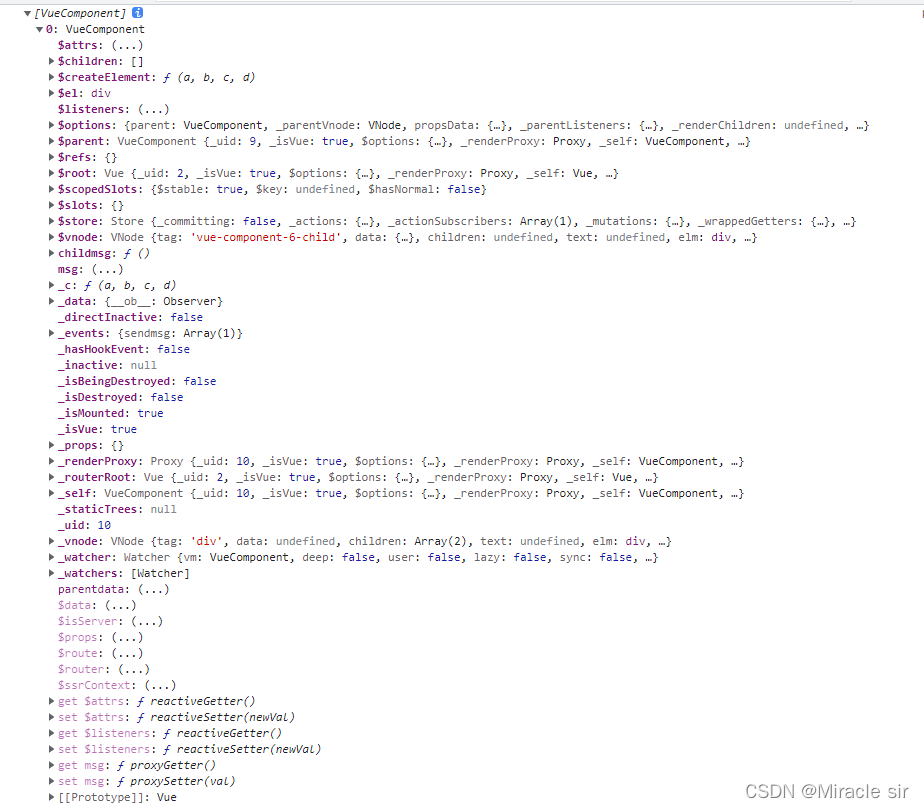Select the _directInactive: false row

[130, 317]
